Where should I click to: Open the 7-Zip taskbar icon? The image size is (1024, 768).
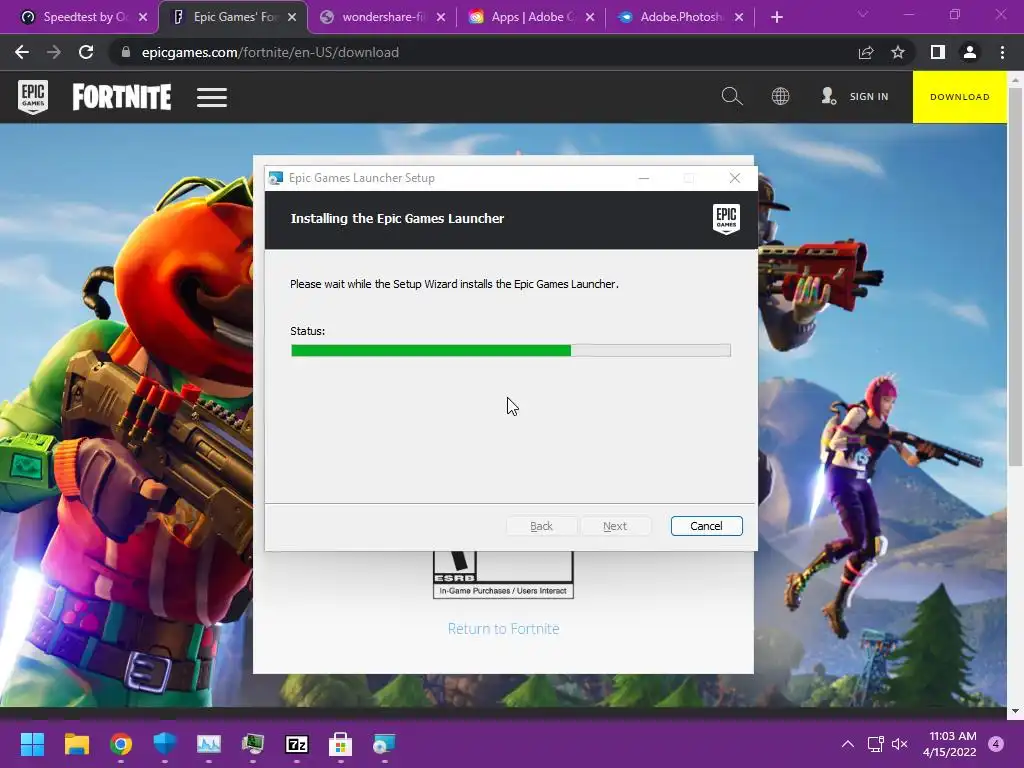[x=296, y=744]
